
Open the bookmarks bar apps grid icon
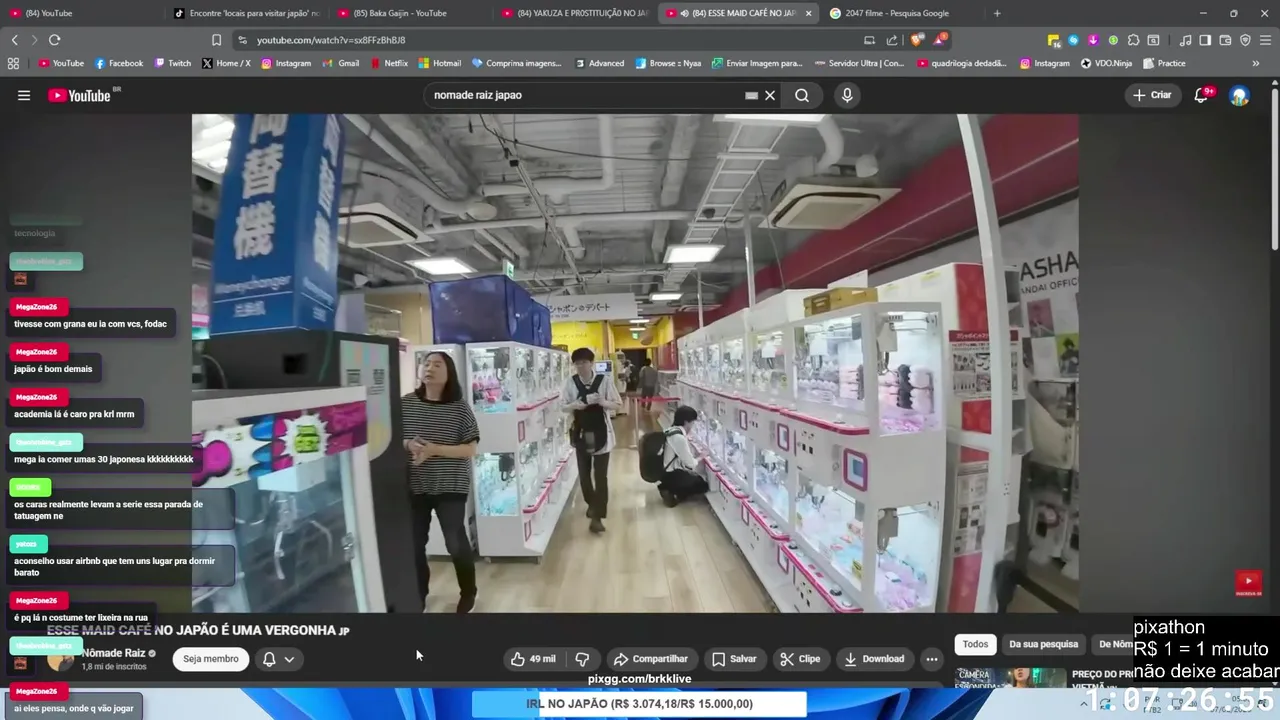[x=13, y=63]
